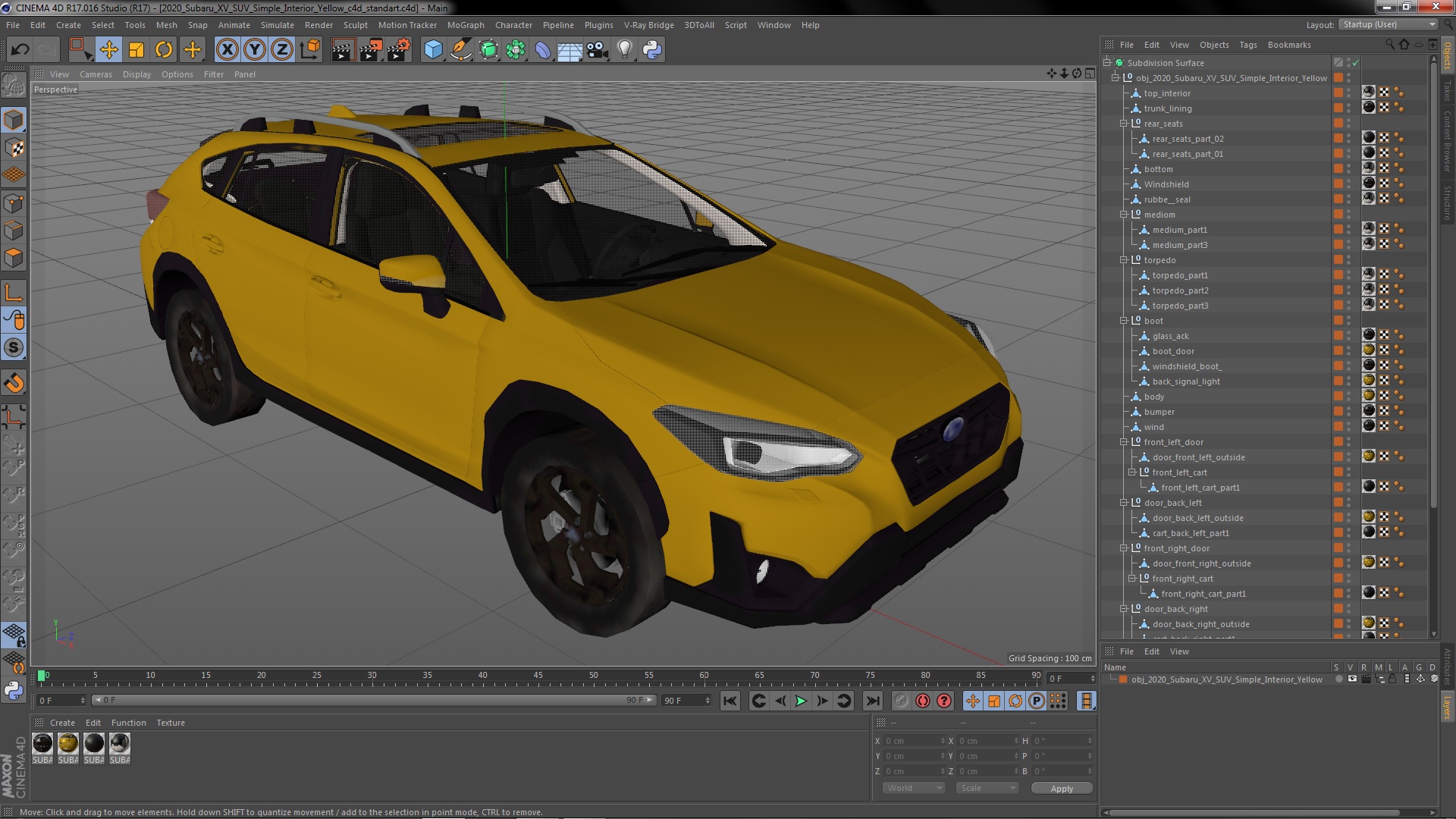The height and width of the screenshot is (819, 1456).
Task: Play the animation forward
Action: coord(801,701)
